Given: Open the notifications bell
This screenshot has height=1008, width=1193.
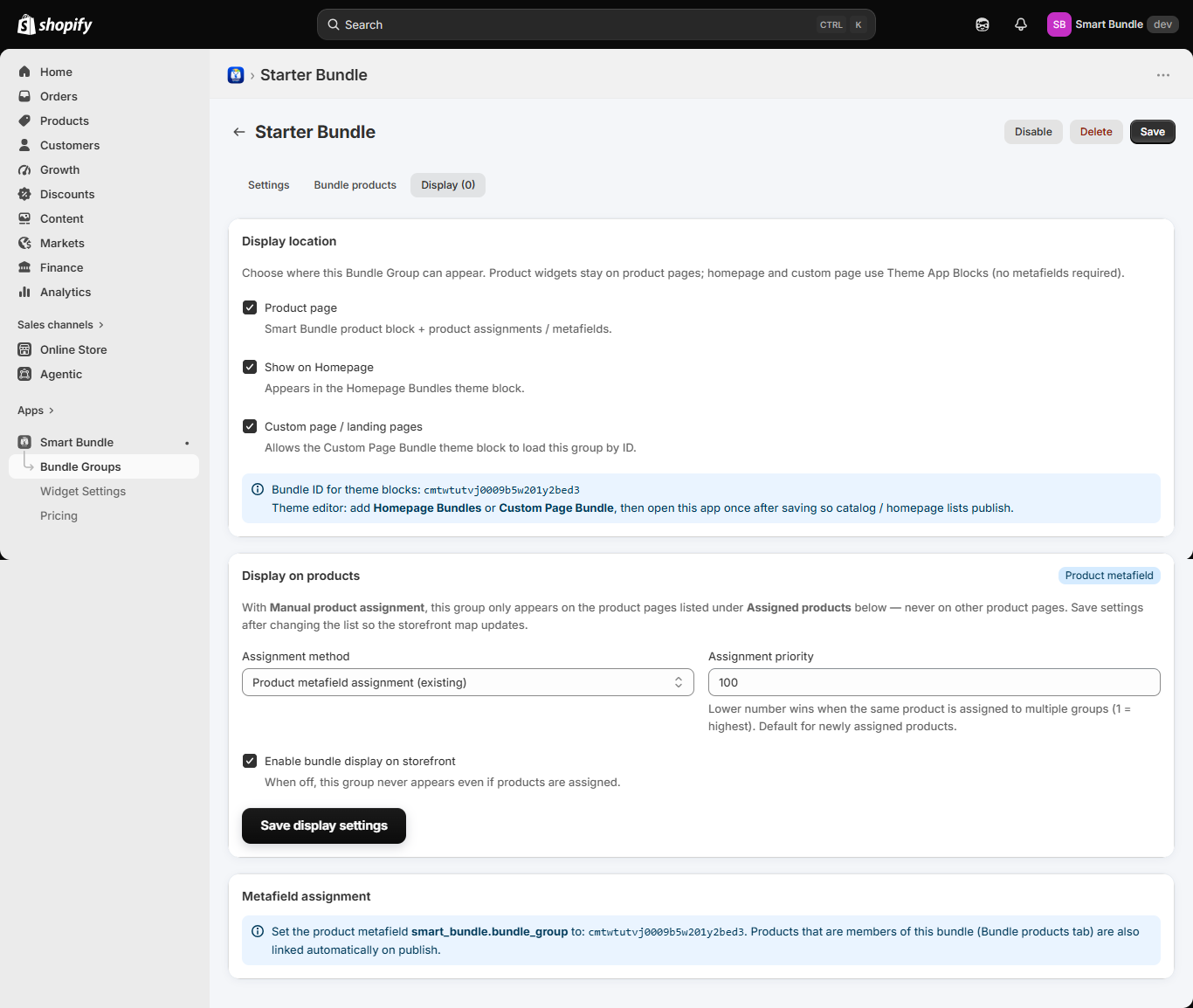Looking at the screenshot, I should (x=1021, y=24).
